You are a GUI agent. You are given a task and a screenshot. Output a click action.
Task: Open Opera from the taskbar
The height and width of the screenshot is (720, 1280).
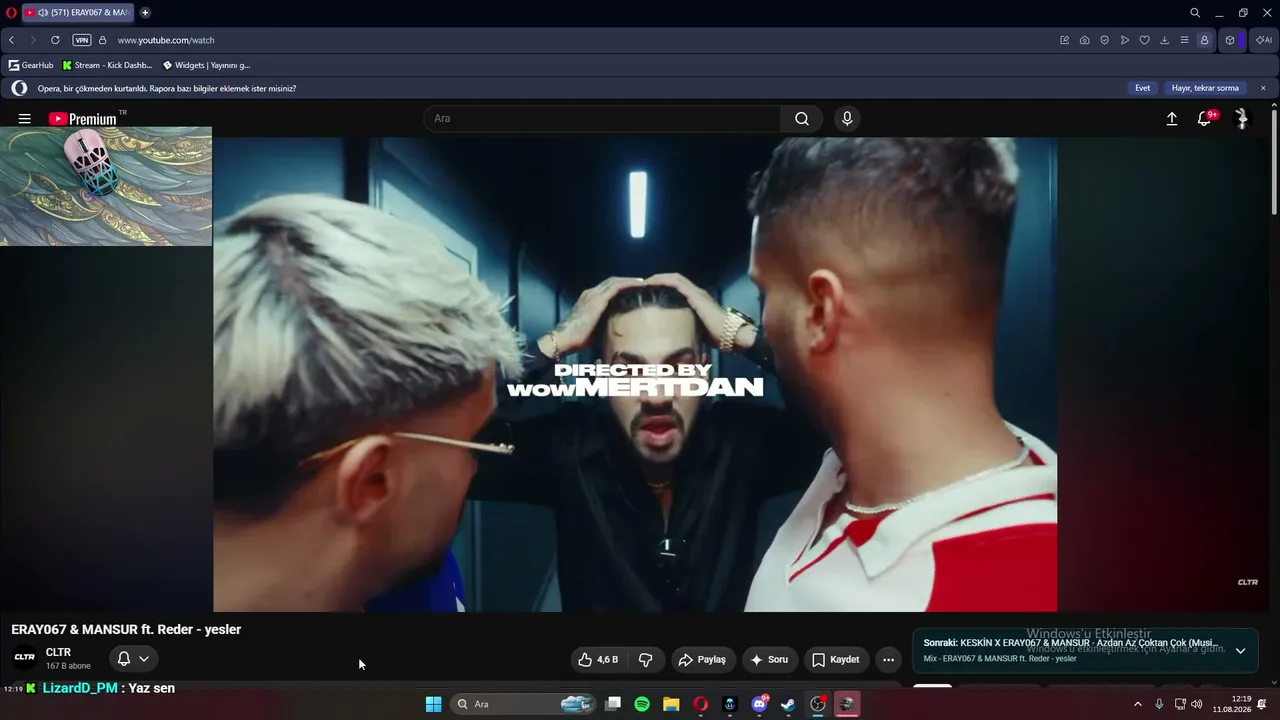[701, 704]
